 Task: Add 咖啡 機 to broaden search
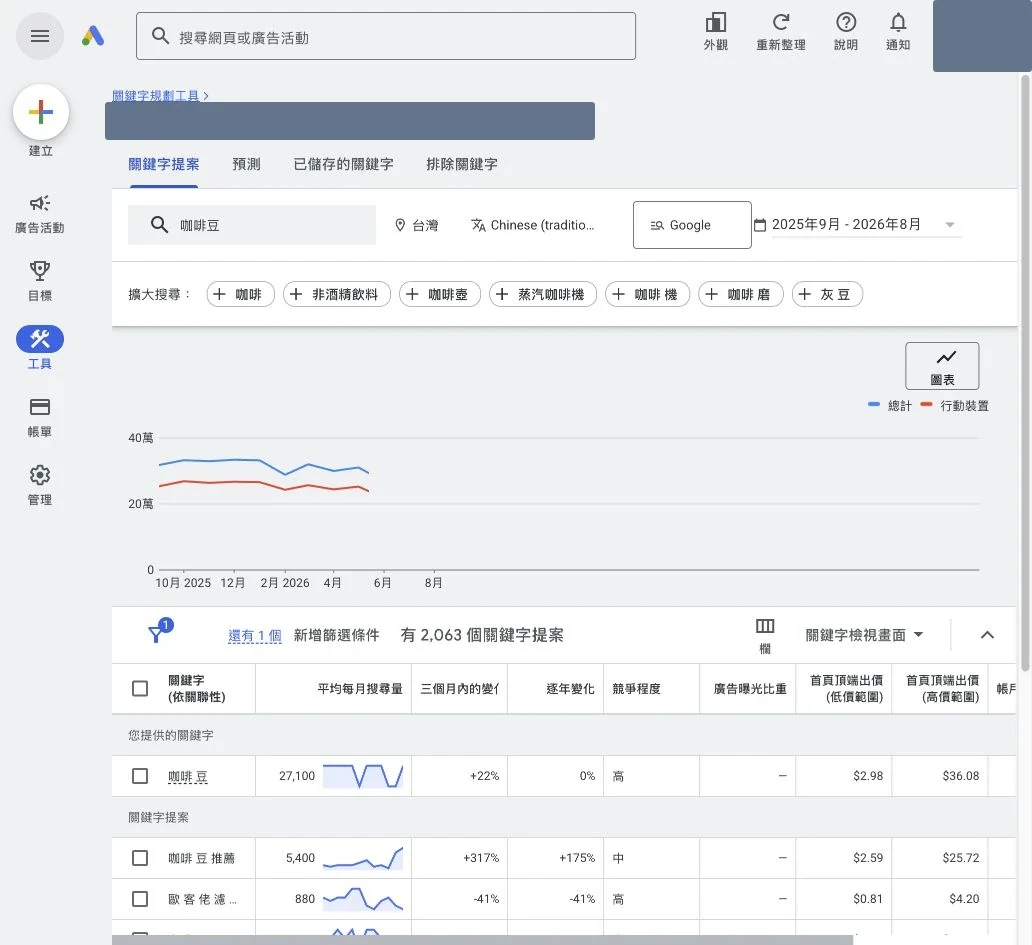(x=647, y=294)
